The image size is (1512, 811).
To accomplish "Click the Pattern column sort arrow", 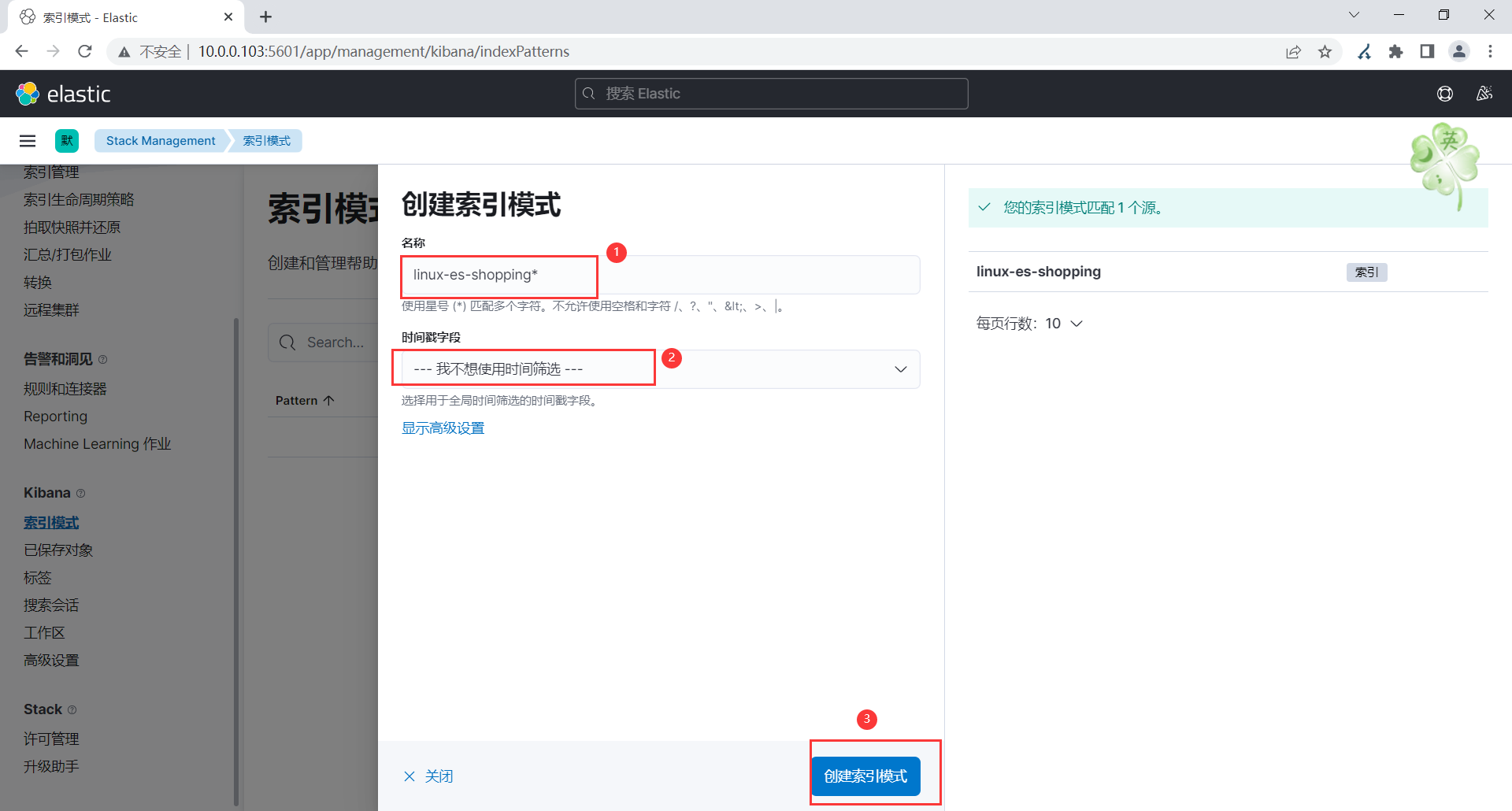I will 329,400.
